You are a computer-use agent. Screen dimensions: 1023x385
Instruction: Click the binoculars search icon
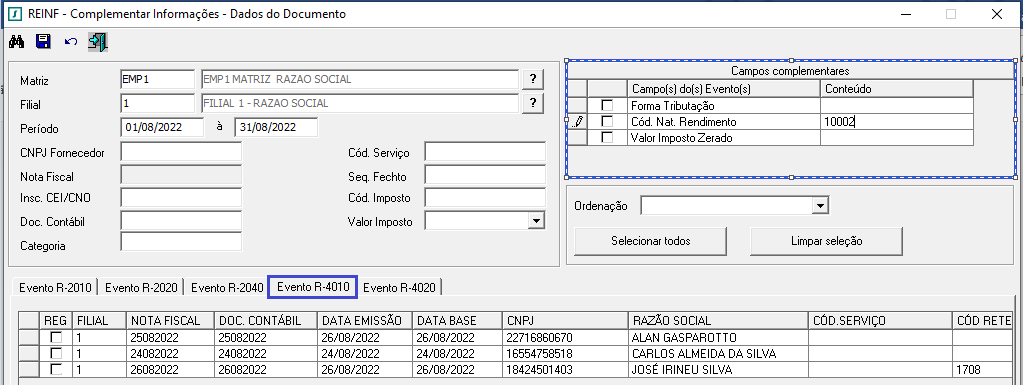click(17, 42)
